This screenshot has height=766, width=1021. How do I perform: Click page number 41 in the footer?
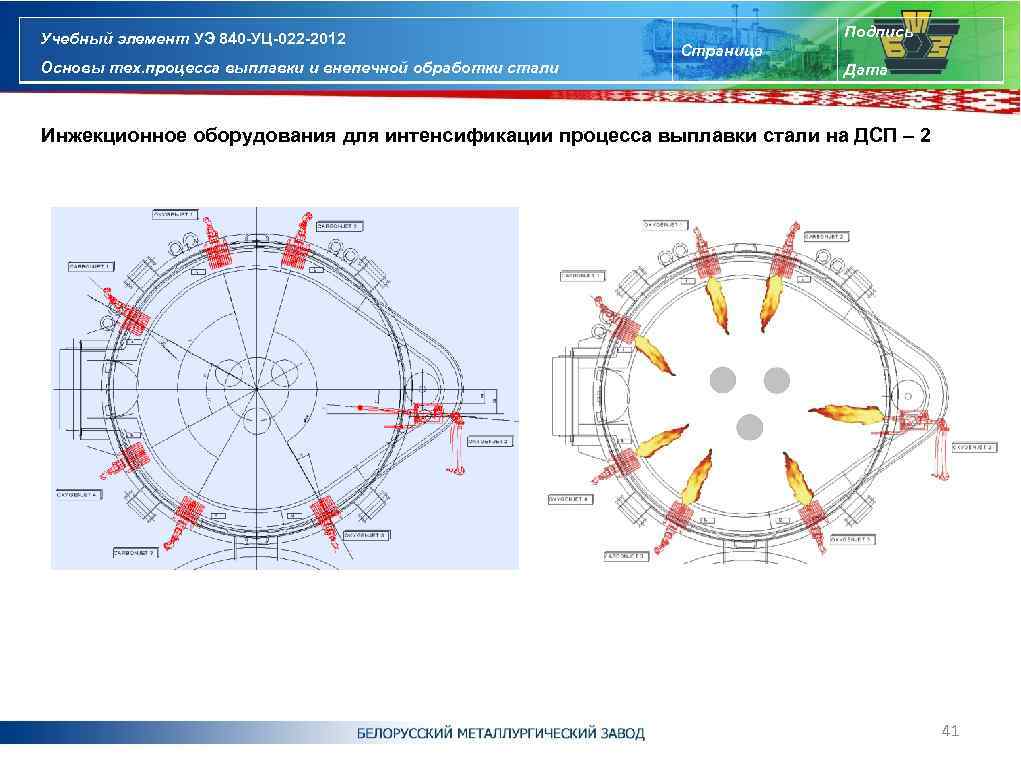[x=950, y=731]
